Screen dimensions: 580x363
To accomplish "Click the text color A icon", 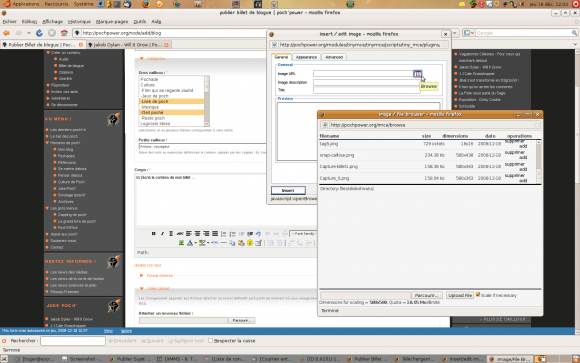I will (190, 243).
